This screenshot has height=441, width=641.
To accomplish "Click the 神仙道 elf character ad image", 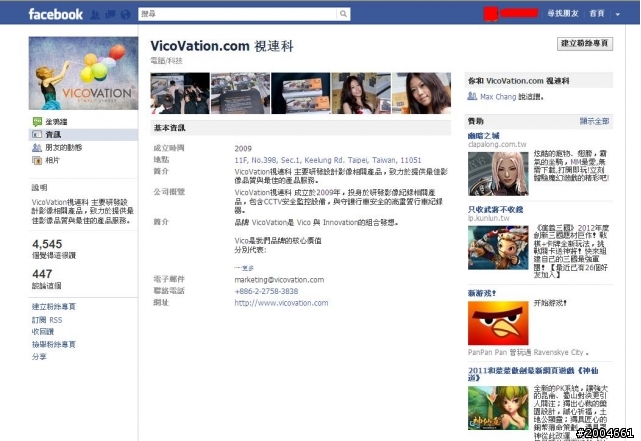I will (x=498, y=408).
